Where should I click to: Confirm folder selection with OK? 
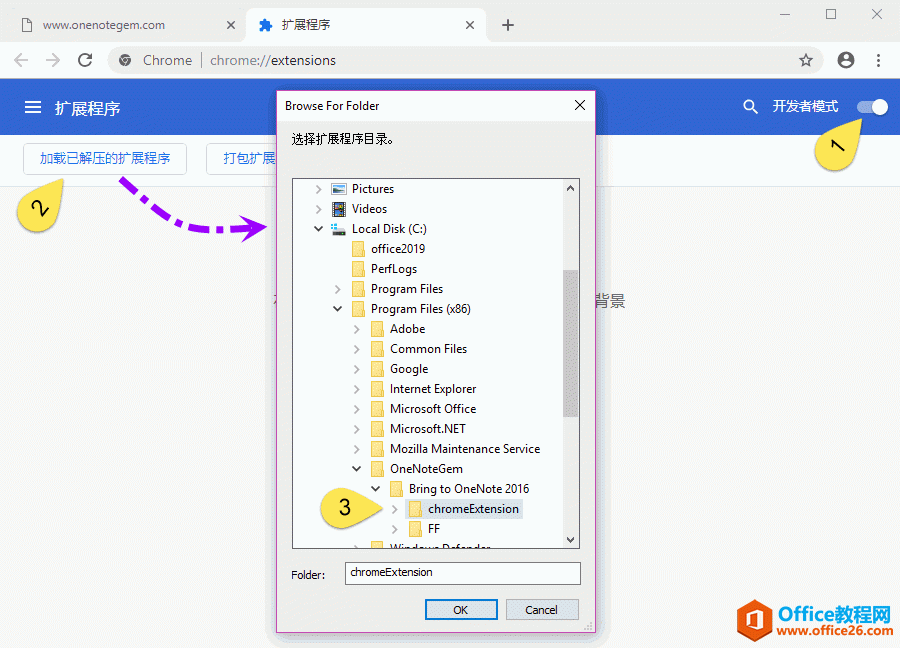click(461, 609)
